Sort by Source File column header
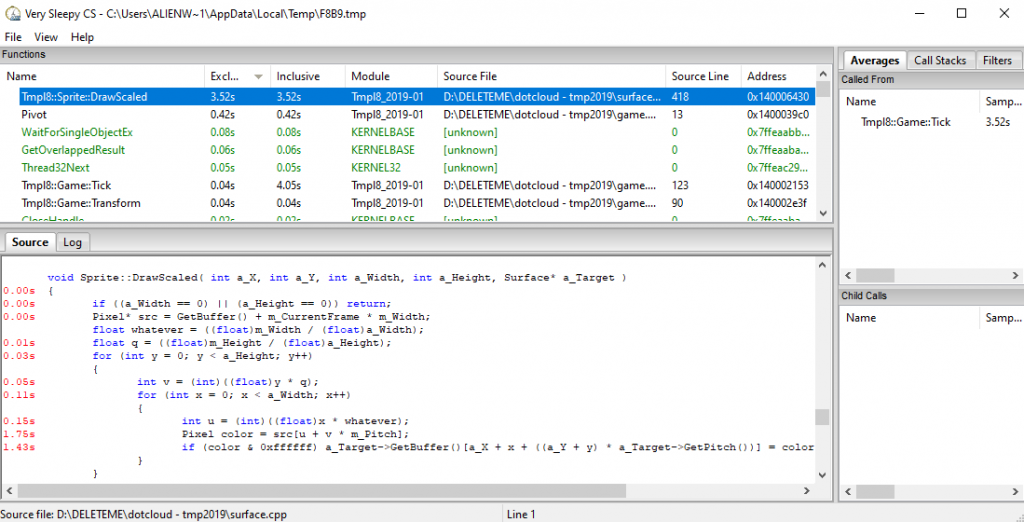This screenshot has width=1024, height=522. pos(552,76)
